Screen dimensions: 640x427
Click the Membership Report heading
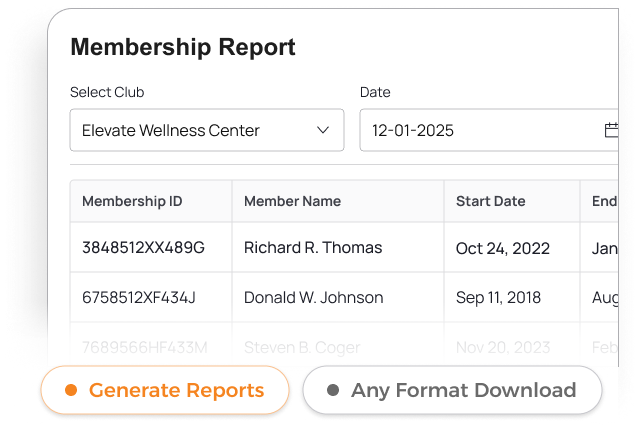pos(183,47)
